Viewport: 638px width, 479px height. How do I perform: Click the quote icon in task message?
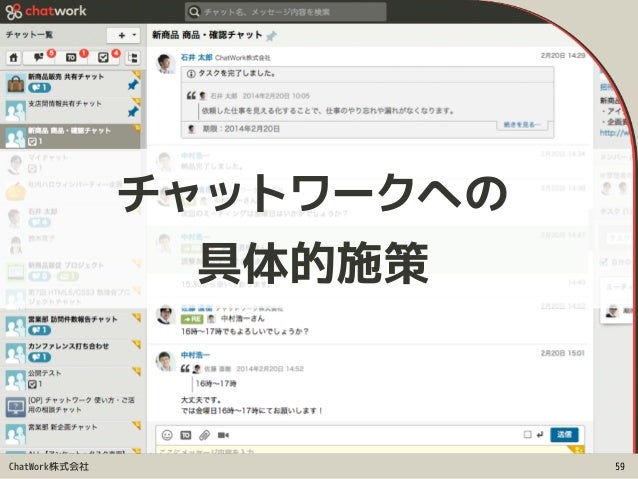coord(191,96)
